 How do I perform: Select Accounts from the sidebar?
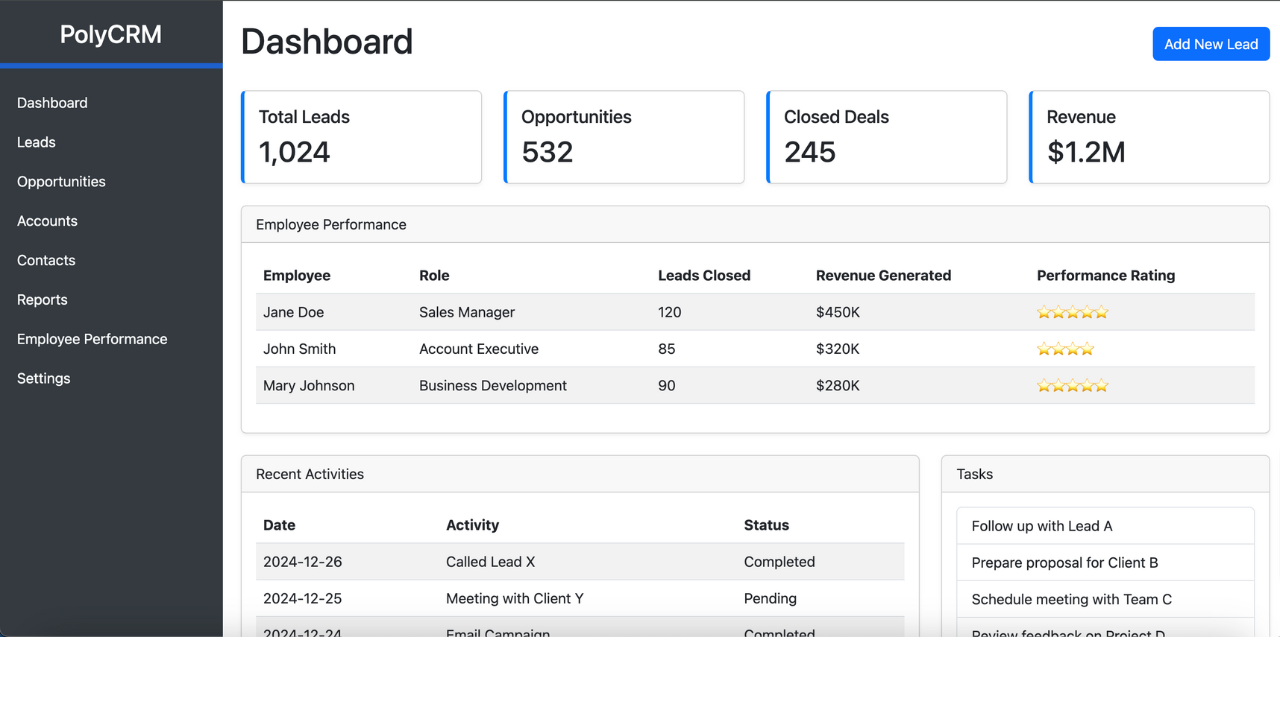click(47, 221)
